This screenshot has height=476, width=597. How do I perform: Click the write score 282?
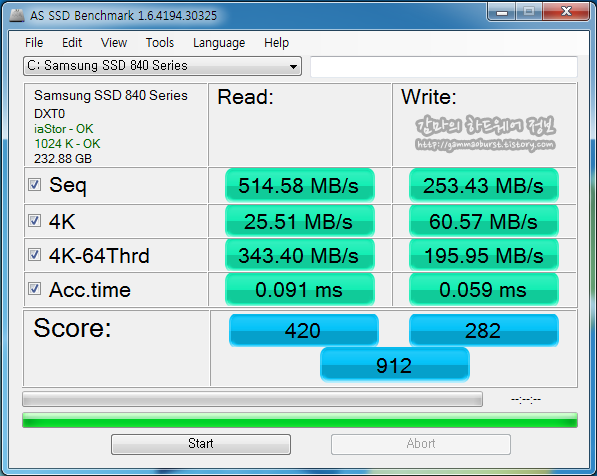pos(484,330)
